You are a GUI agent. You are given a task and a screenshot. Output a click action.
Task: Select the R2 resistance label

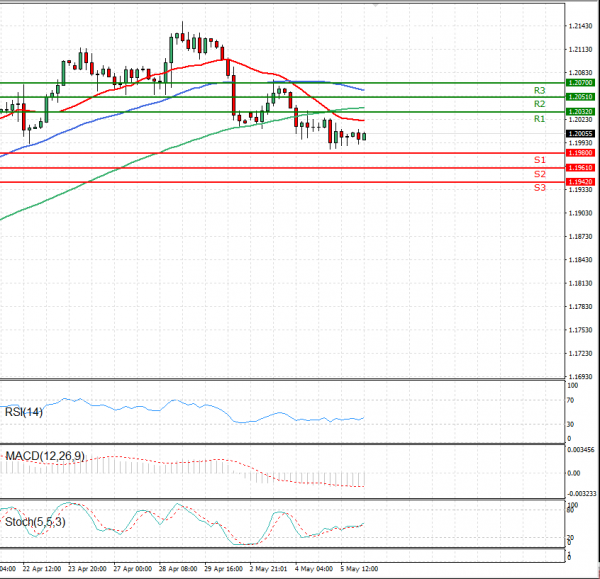click(x=540, y=104)
